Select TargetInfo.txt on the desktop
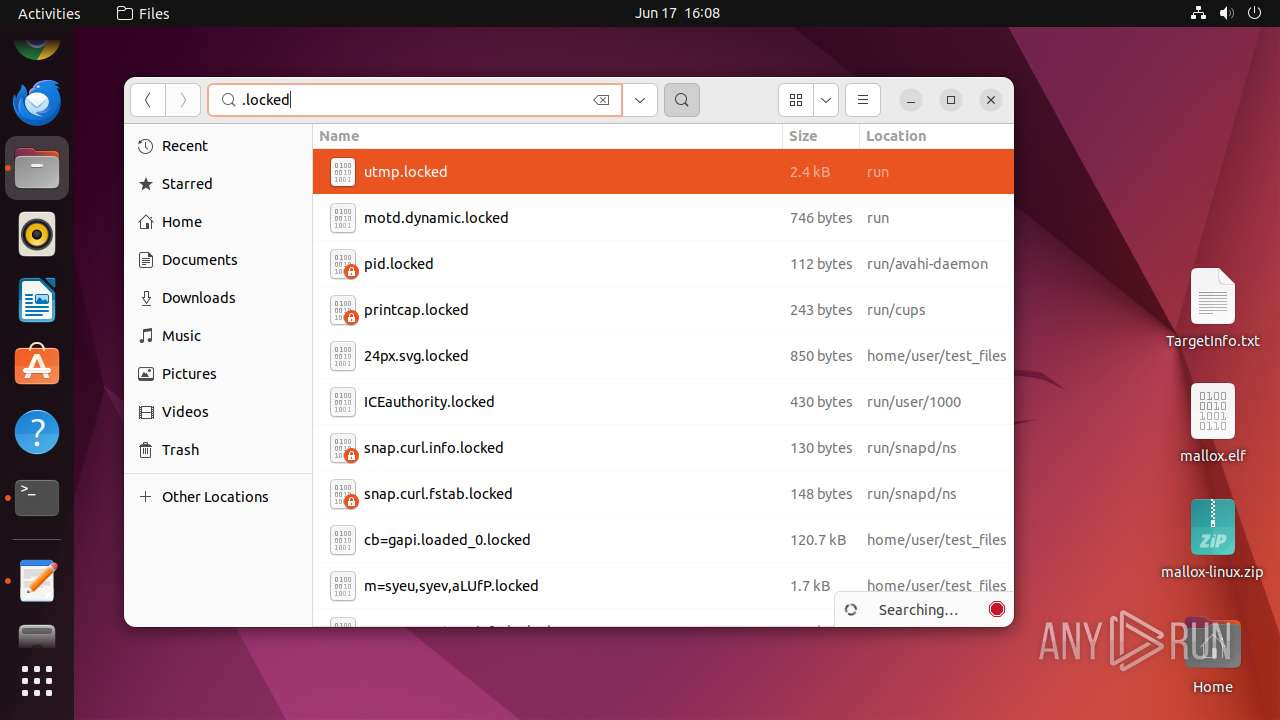Image resolution: width=1280 pixels, height=720 pixels. pos(1212,308)
